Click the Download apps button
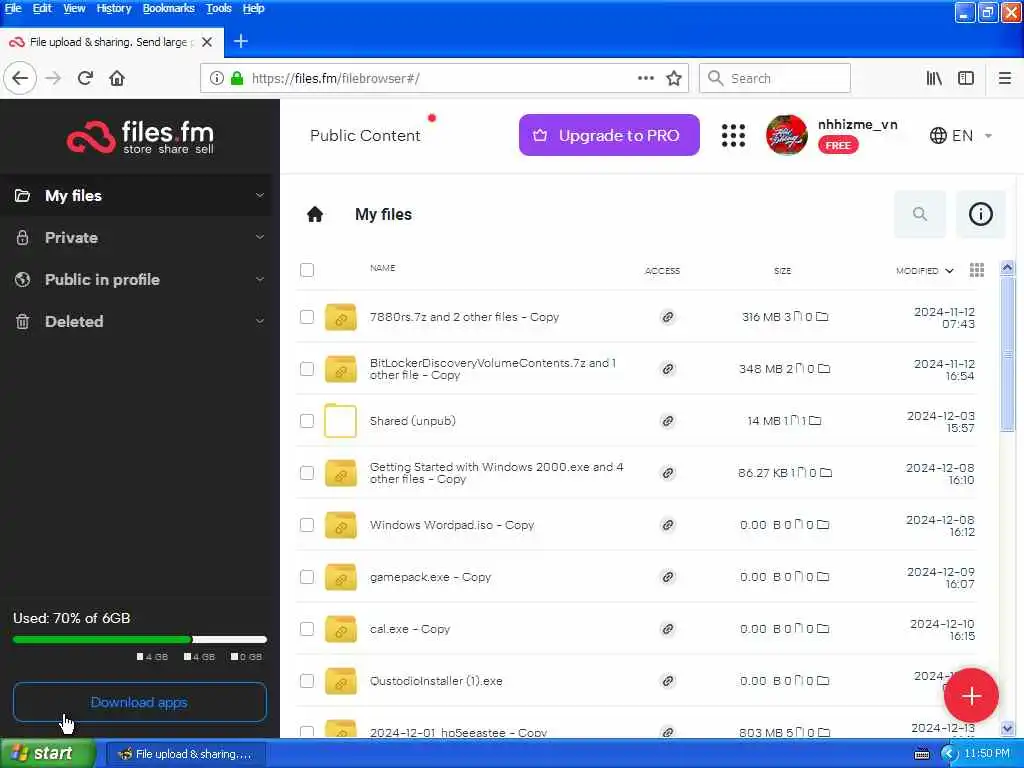The width and height of the screenshot is (1024, 768). tap(140, 702)
